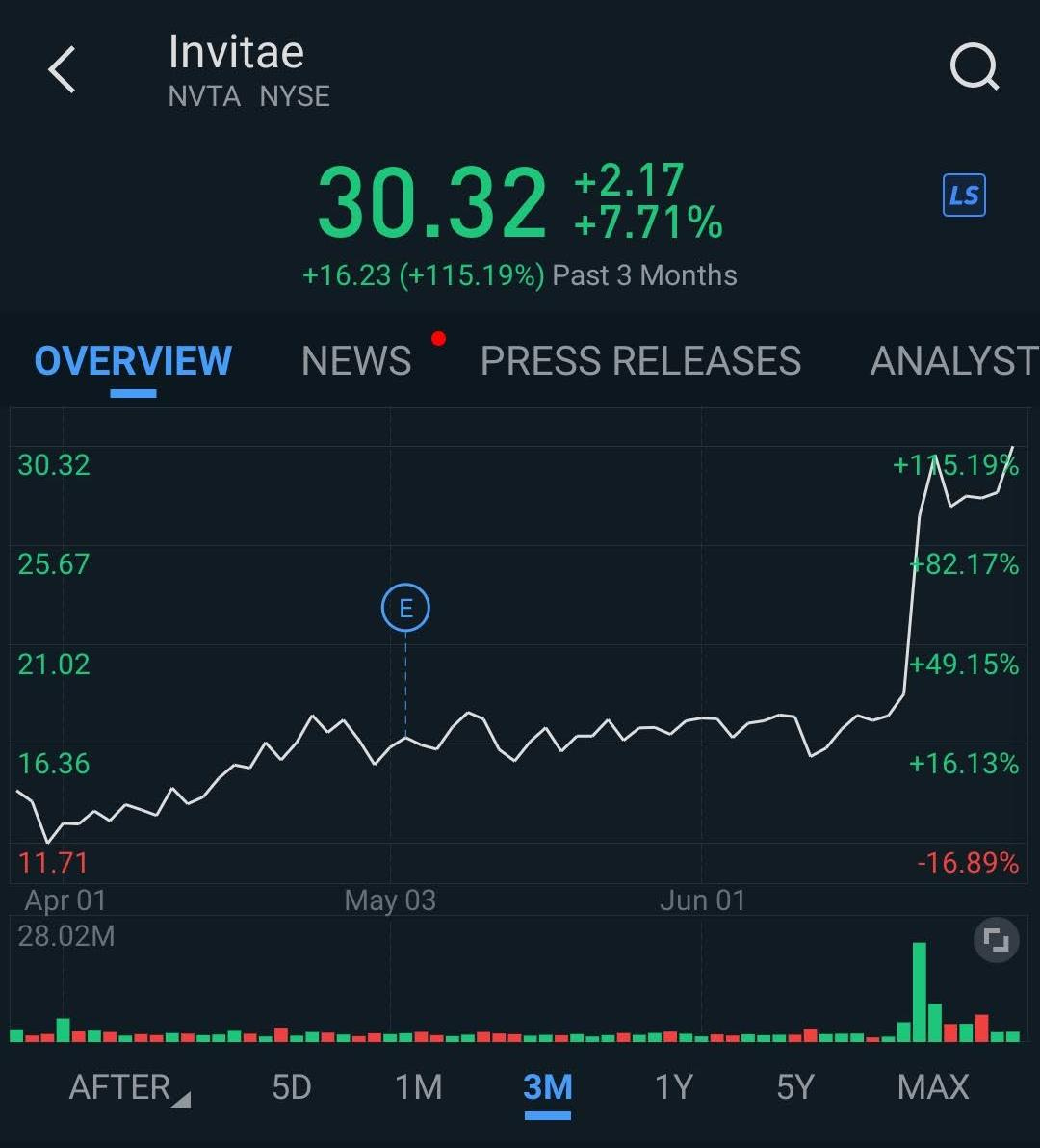Tap the Invitae company title
The height and width of the screenshot is (1148, 1040).
(x=236, y=52)
